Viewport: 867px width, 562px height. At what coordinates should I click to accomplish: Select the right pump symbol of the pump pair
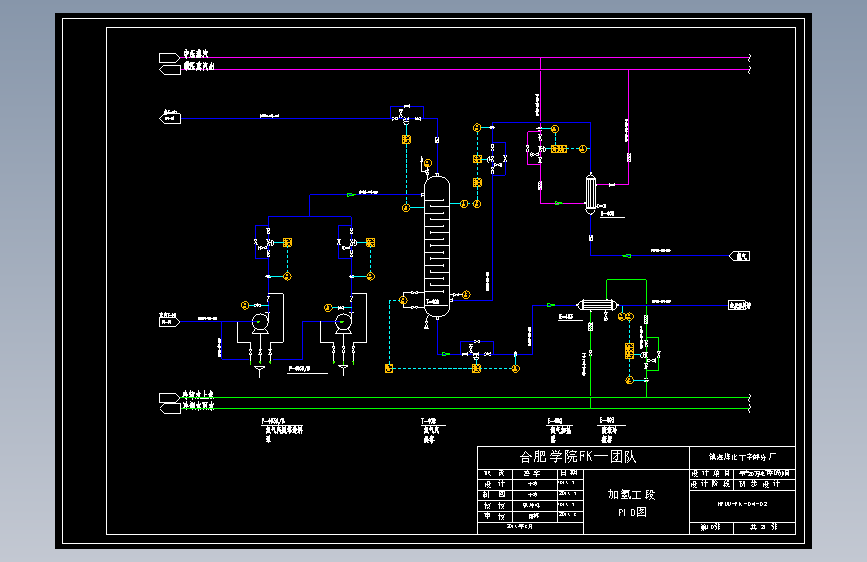point(343,322)
